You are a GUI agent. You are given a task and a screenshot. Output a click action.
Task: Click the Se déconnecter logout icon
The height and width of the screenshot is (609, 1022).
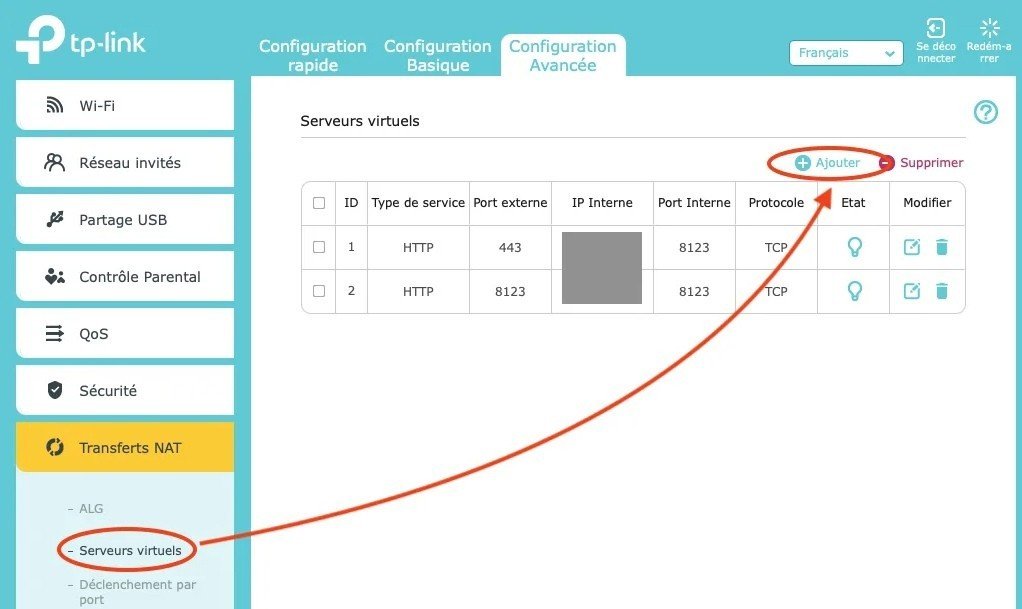click(x=935, y=28)
